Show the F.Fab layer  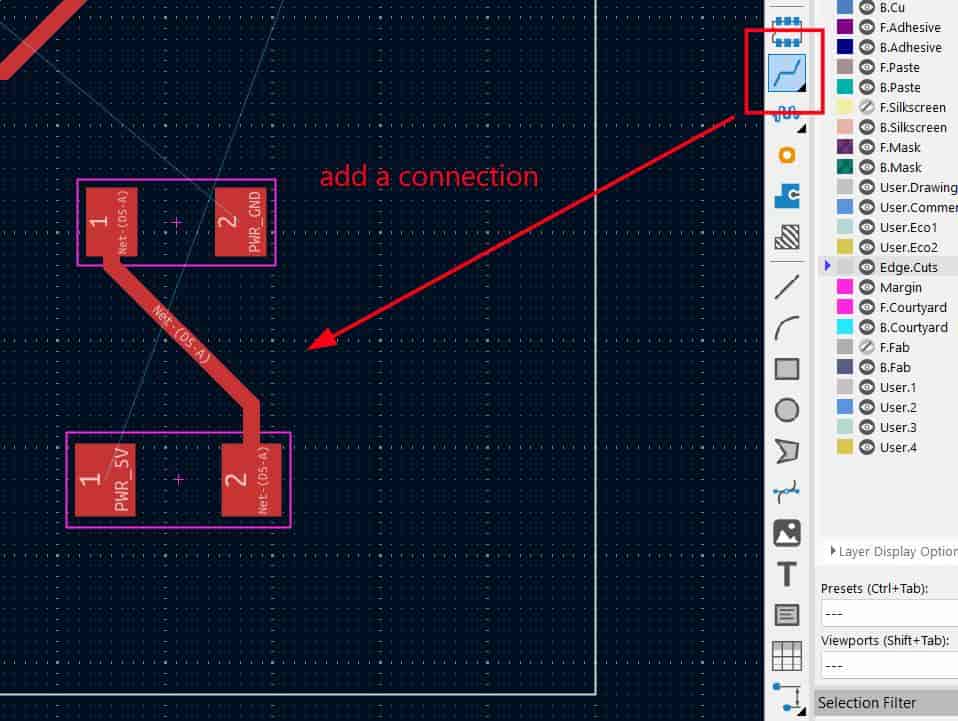(867, 347)
